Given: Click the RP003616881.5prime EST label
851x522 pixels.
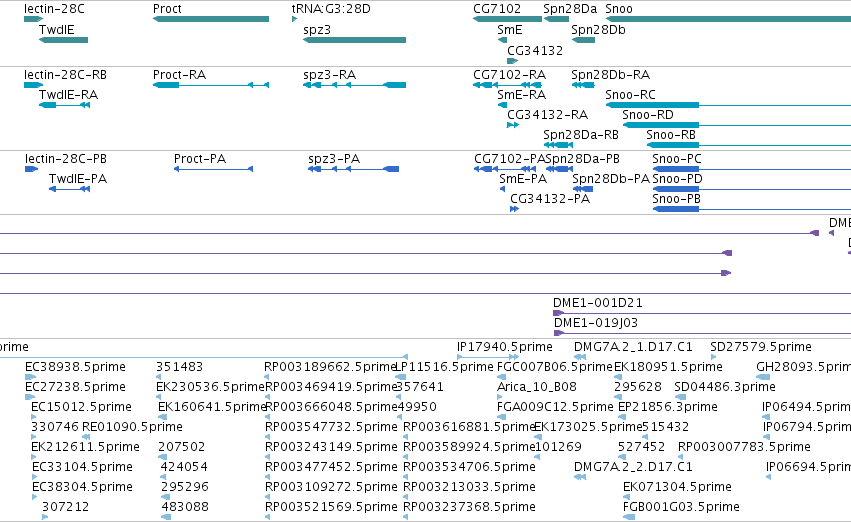Looking at the screenshot, I should coord(469,426).
